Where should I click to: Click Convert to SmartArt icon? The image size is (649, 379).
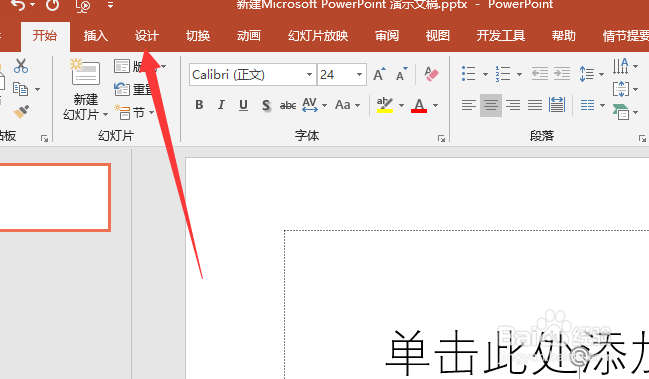(620, 112)
